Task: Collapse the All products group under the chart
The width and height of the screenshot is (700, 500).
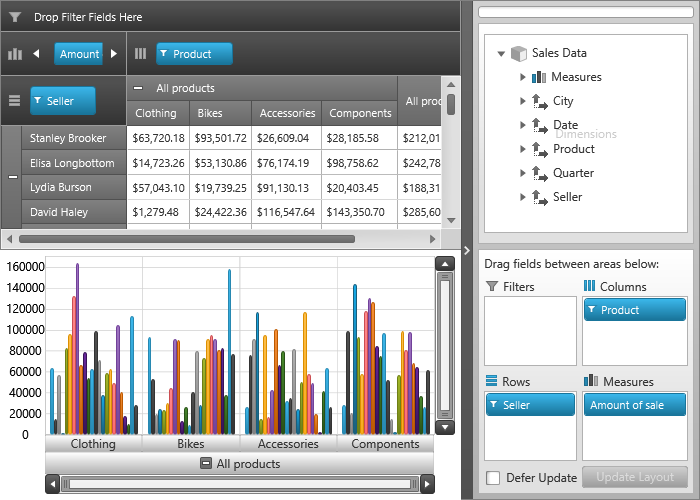Action: pyautogui.click(x=206, y=463)
